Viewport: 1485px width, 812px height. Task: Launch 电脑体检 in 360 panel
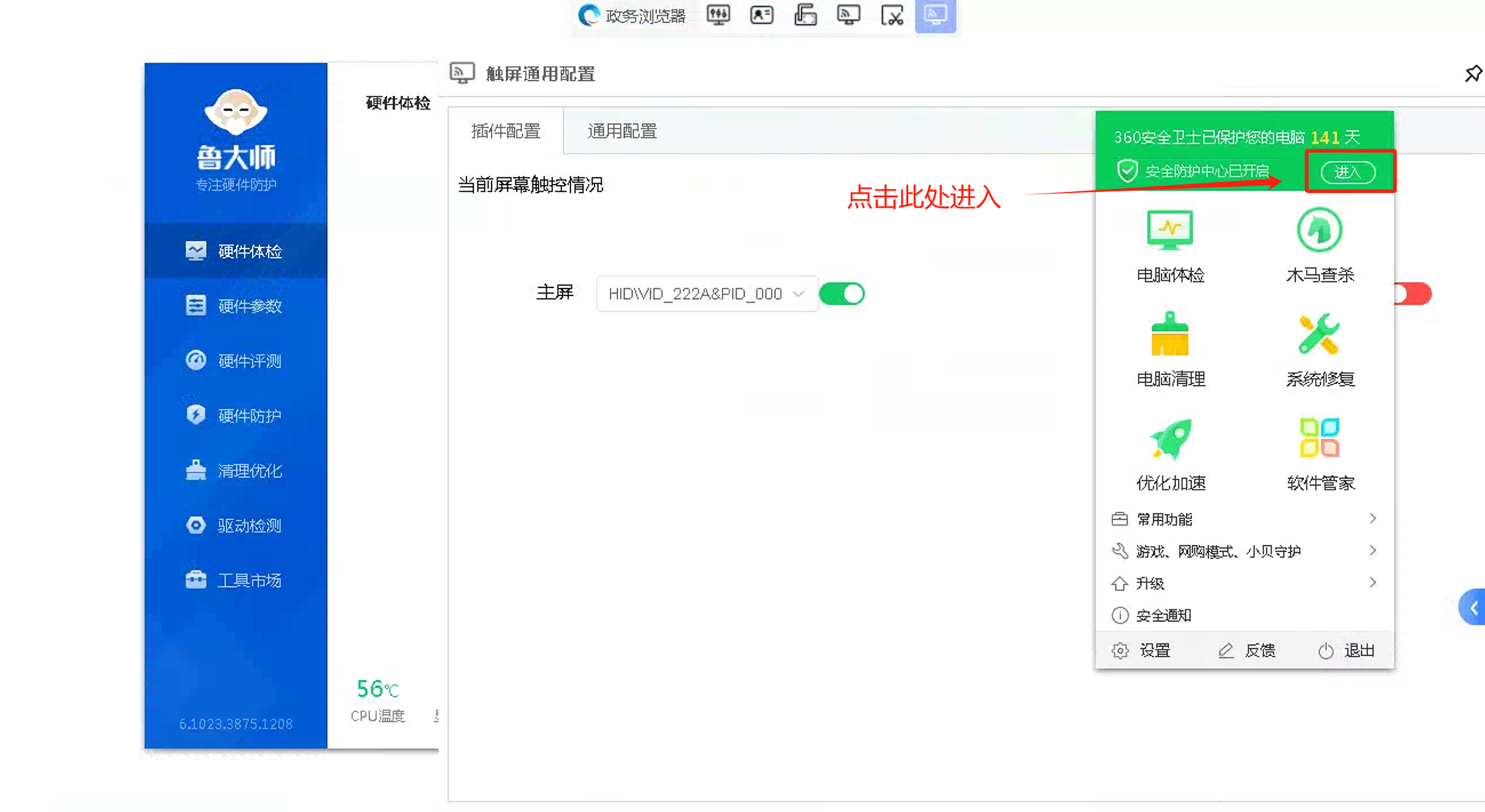click(1170, 246)
